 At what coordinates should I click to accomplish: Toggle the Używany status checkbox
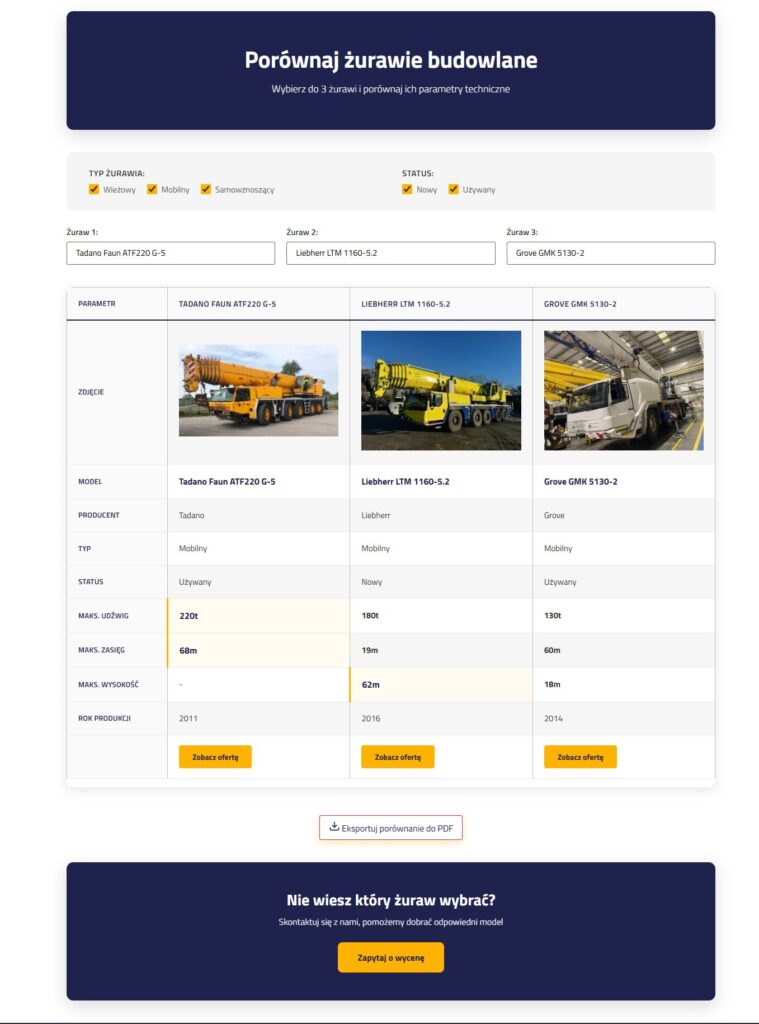tap(453, 189)
